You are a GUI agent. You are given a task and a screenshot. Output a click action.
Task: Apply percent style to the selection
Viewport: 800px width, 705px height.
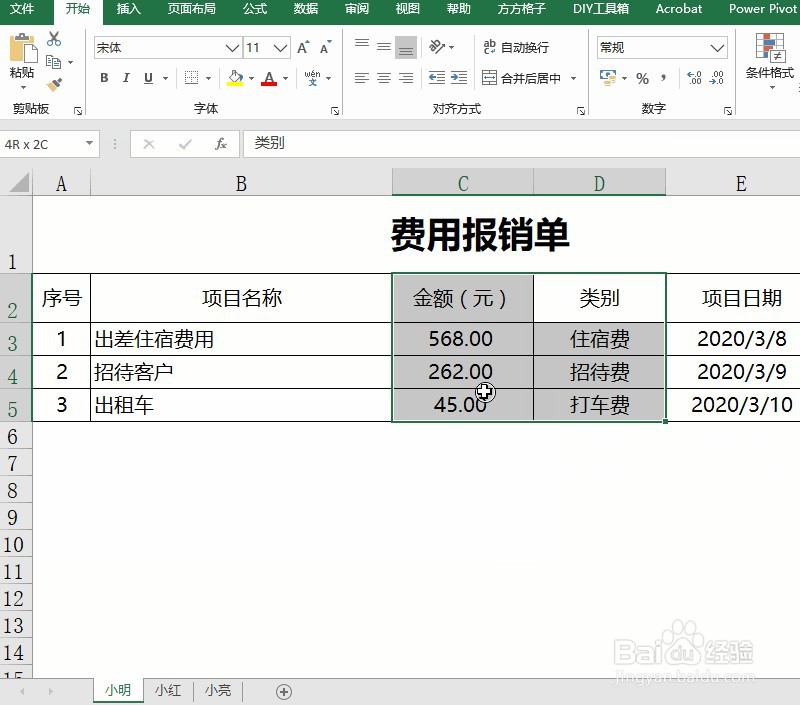tap(642, 77)
